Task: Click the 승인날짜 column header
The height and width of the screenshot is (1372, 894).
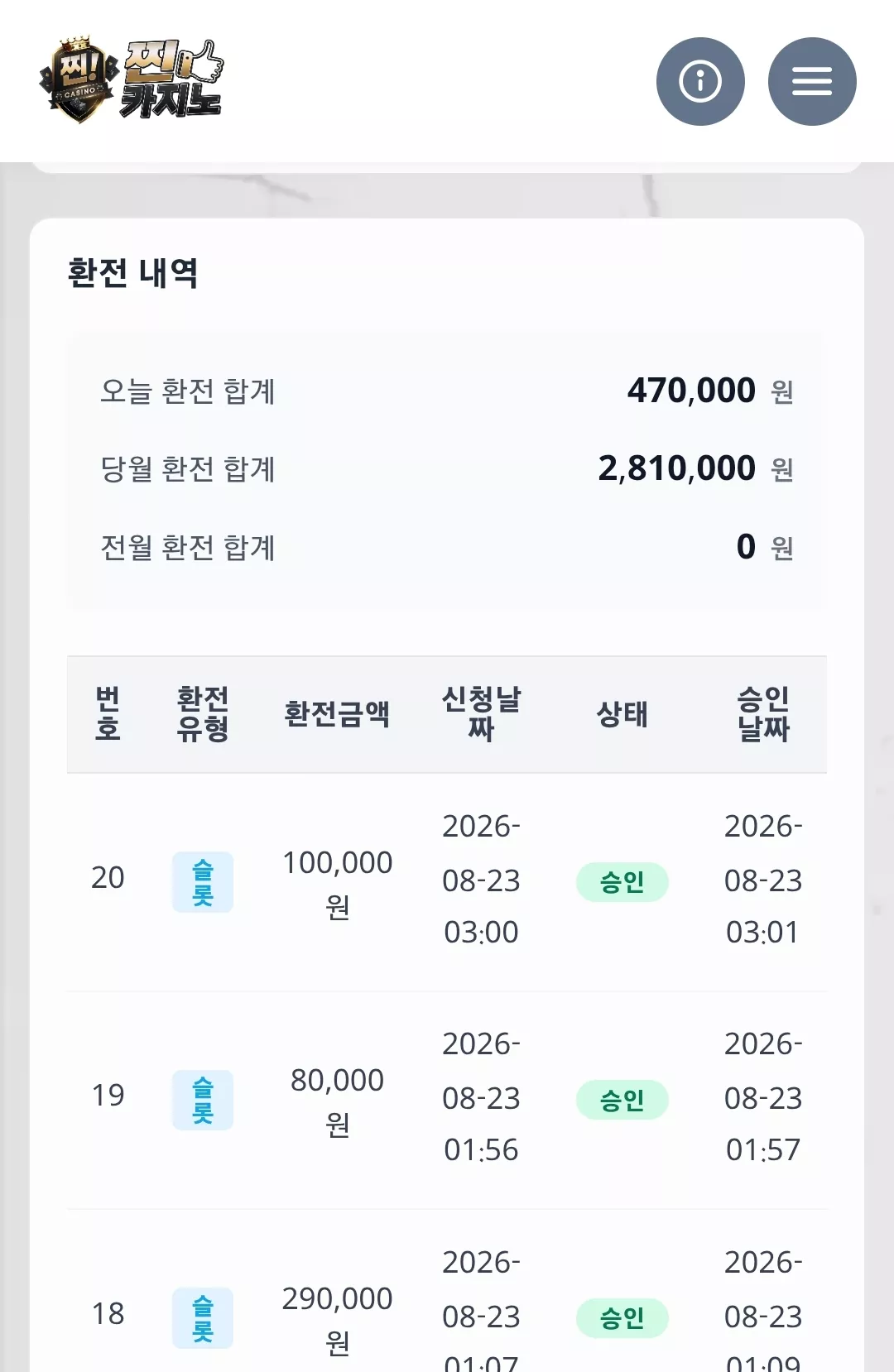Action: coord(763,714)
